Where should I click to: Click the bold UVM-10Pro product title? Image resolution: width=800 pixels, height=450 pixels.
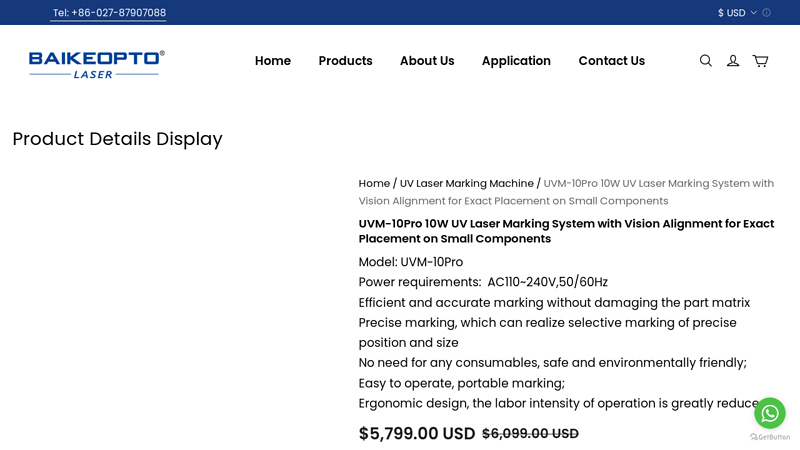click(x=566, y=231)
